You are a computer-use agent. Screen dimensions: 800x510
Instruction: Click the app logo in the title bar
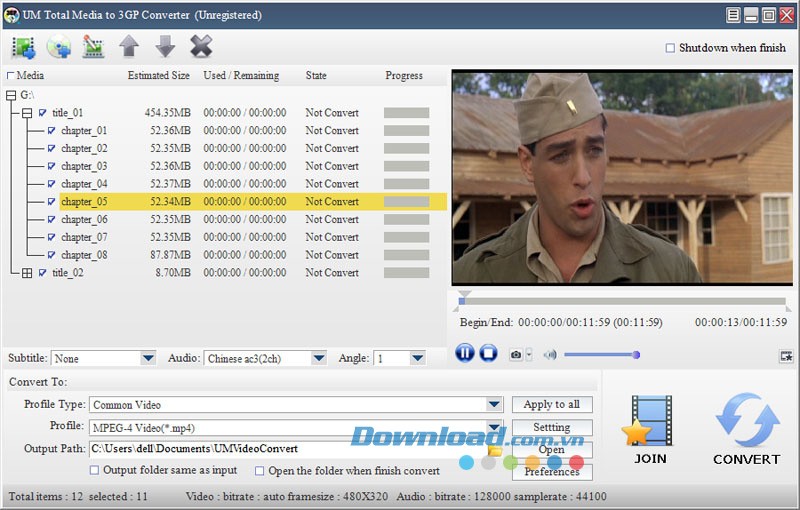[11, 15]
